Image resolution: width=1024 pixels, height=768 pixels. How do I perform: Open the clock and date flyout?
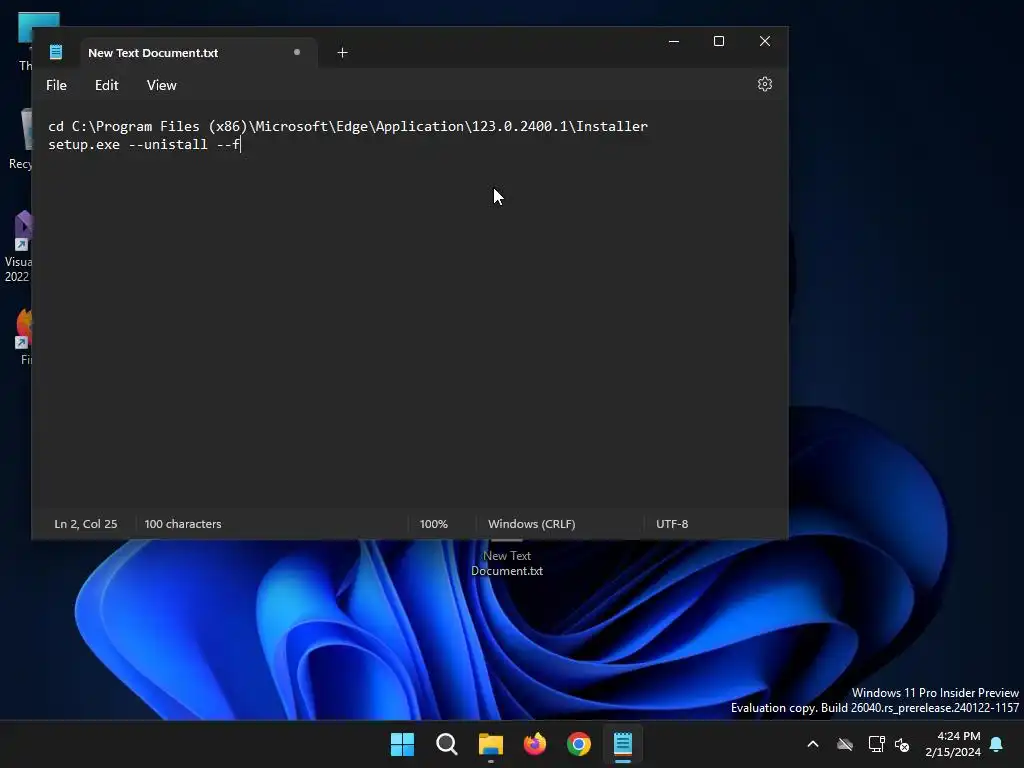[x=953, y=744]
